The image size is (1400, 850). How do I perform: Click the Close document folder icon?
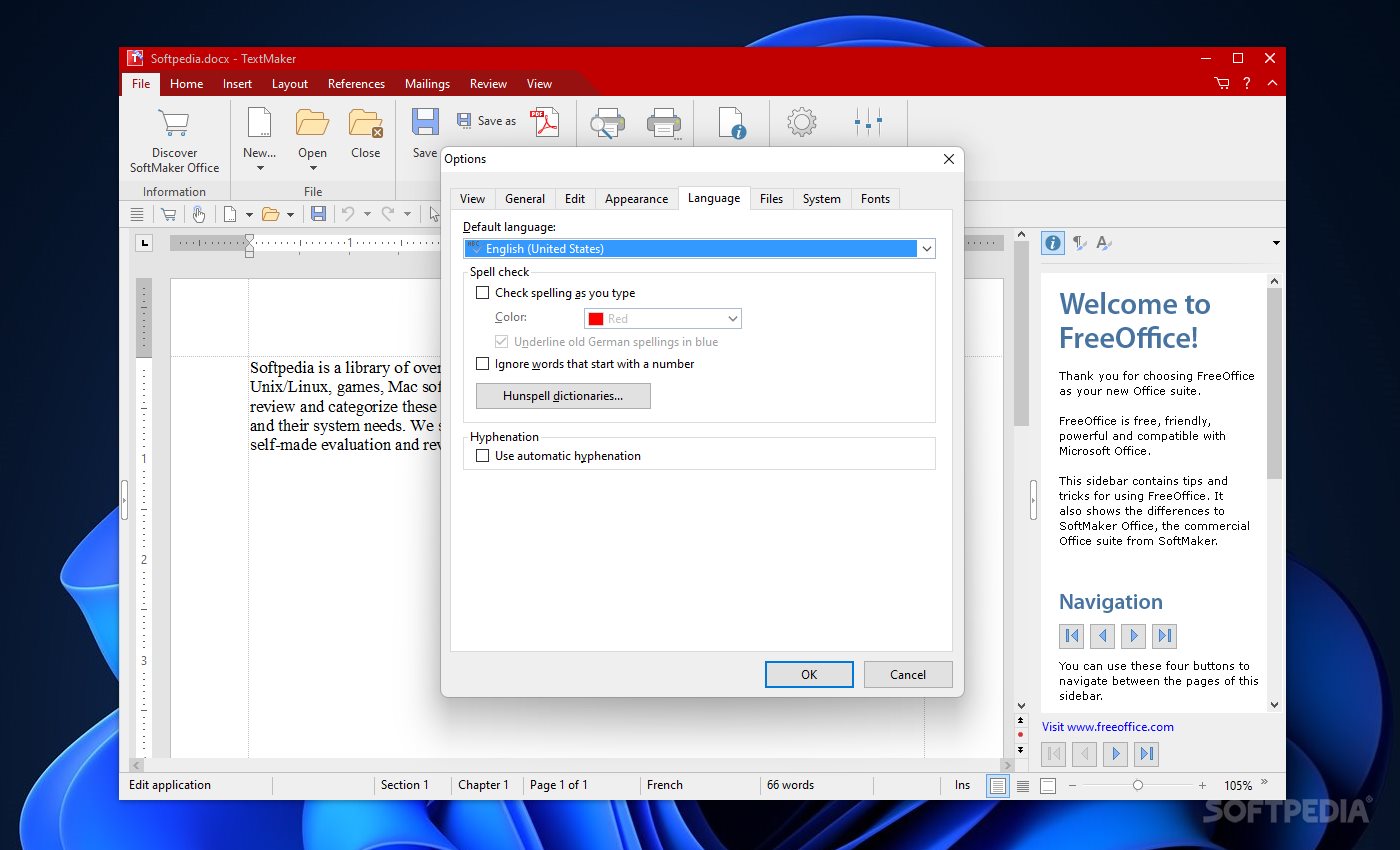[365, 123]
